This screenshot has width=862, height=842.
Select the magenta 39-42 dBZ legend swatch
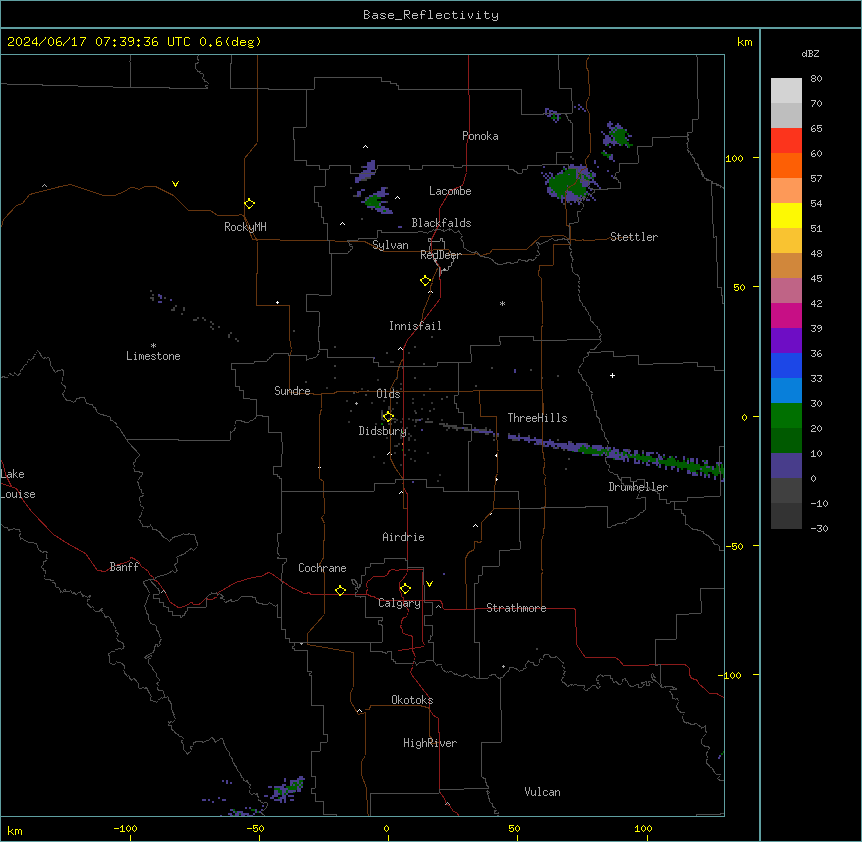(786, 315)
